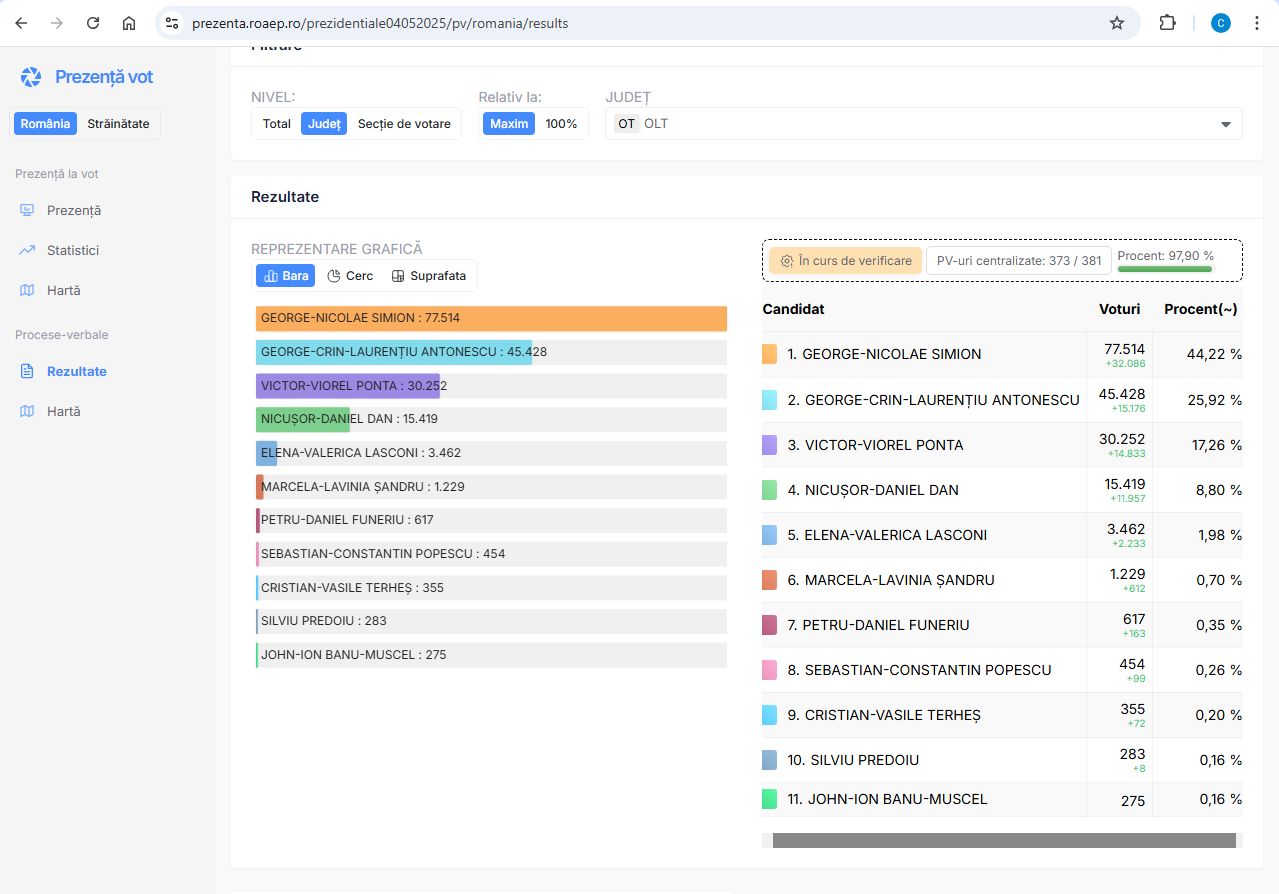Click PV-uri centralizate: 373 / 381 badge
The height and width of the screenshot is (894, 1279).
[1018, 261]
